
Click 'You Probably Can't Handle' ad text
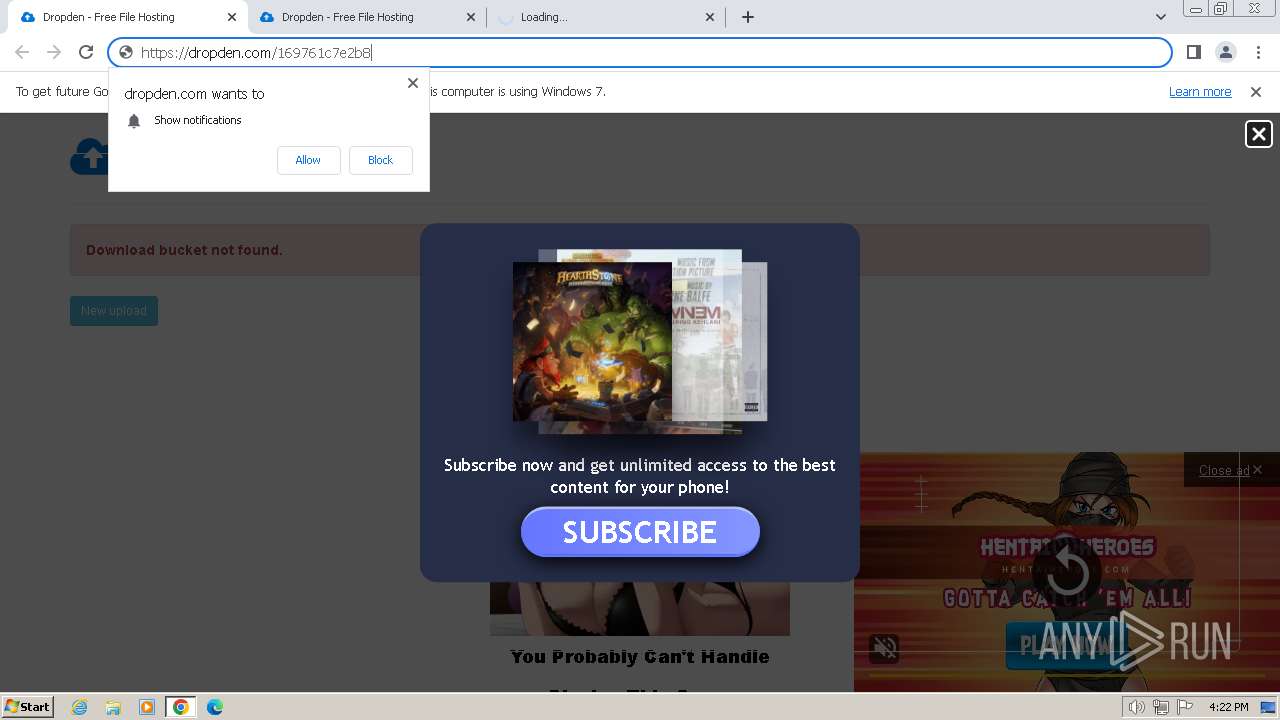coord(640,657)
